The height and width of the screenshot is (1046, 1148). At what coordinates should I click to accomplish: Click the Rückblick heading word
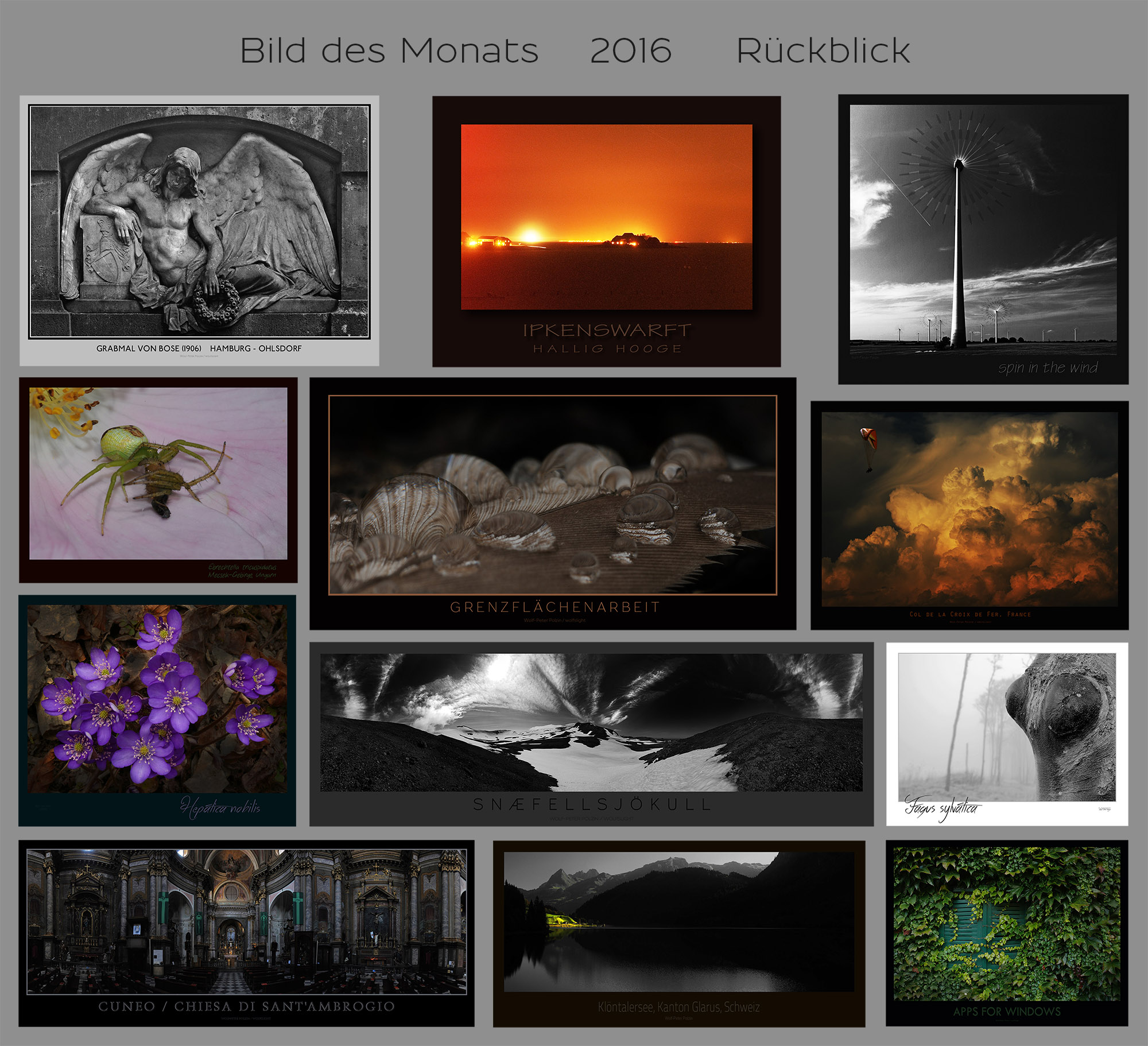pos(823,51)
